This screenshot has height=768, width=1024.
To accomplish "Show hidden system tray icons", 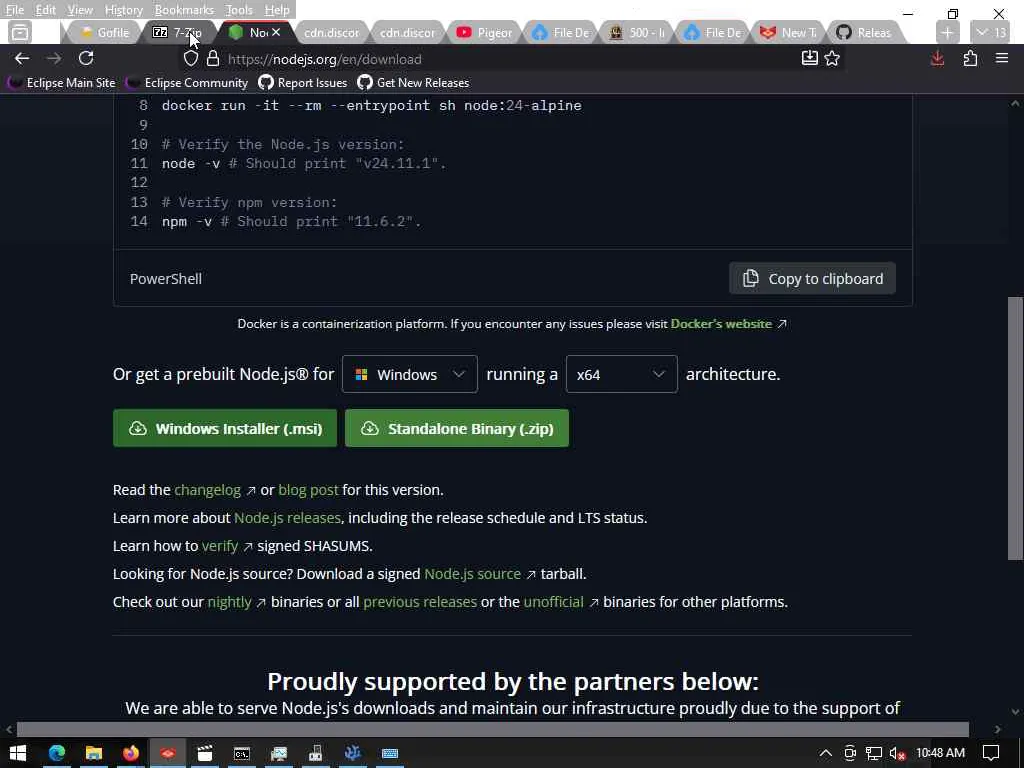I will pos(825,753).
